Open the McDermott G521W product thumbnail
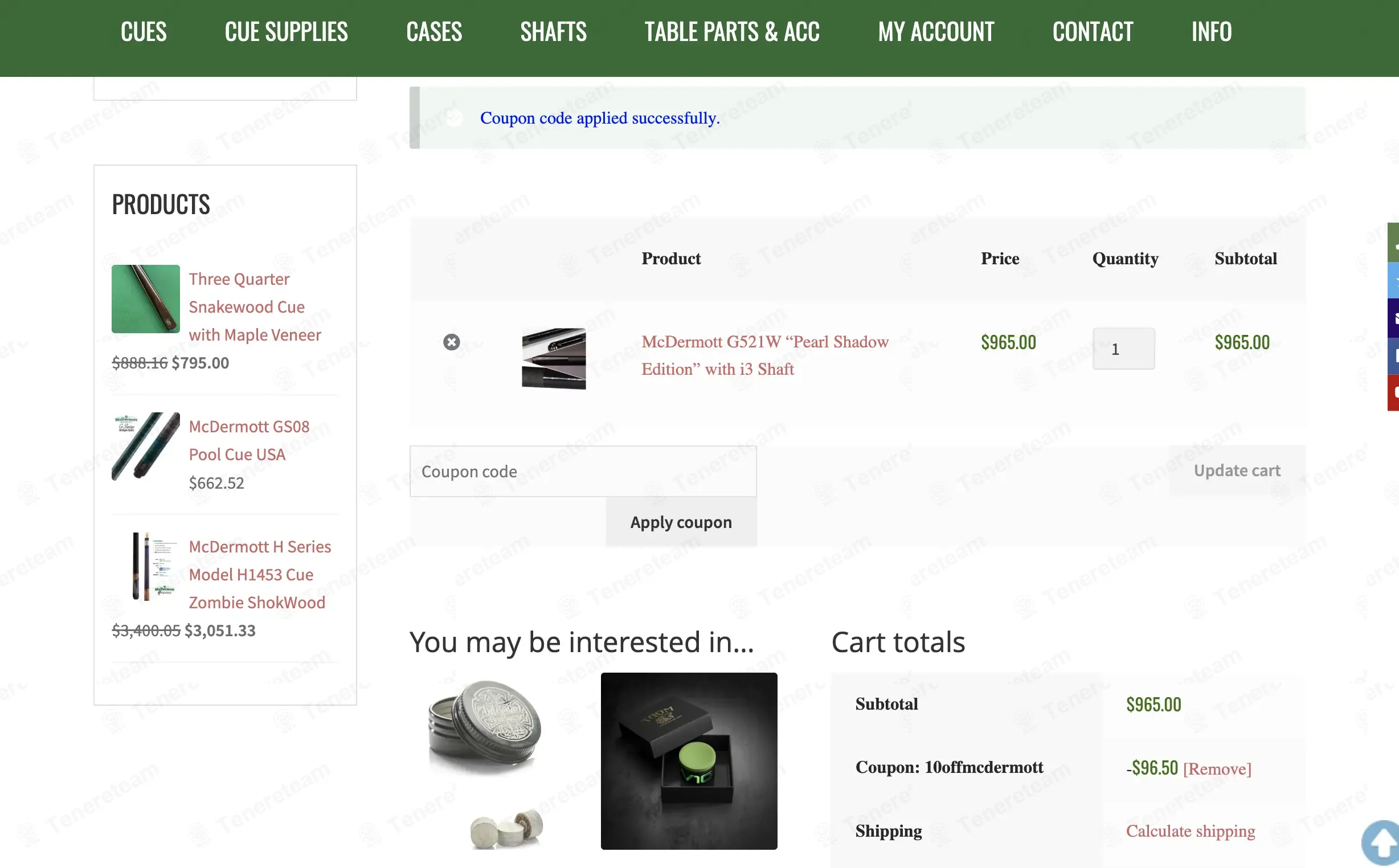1399x868 pixels. coord(554,358)
